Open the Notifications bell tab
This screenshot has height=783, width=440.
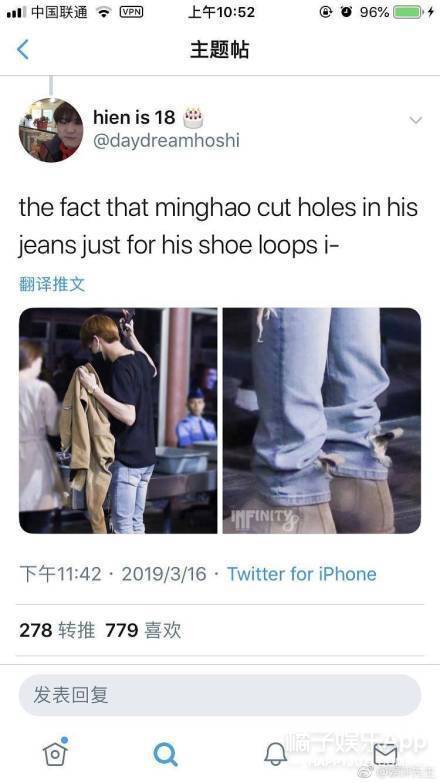pyautogui.click(x=275, y=754)
